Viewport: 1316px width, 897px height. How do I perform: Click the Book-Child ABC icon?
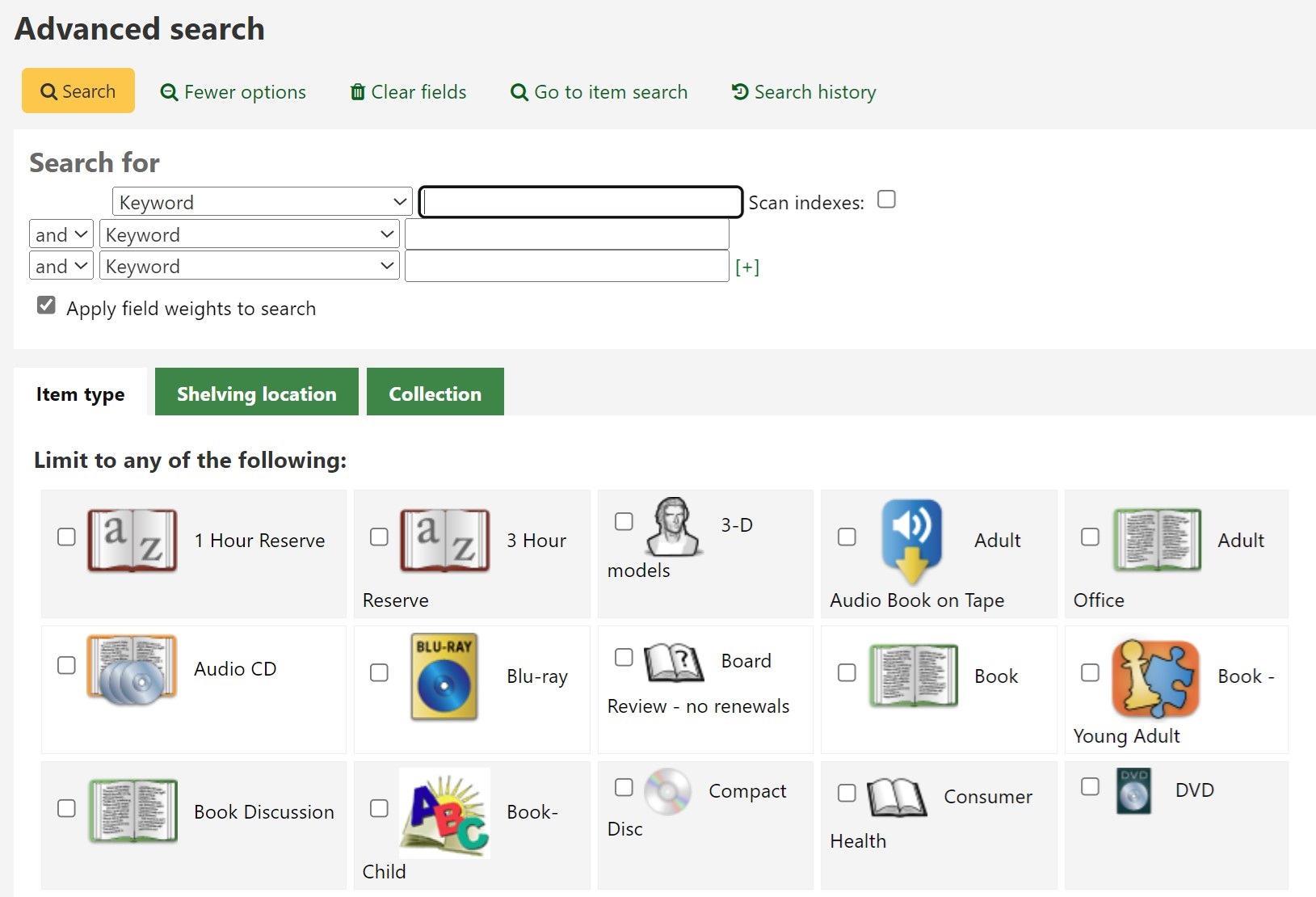pos(444,812)
